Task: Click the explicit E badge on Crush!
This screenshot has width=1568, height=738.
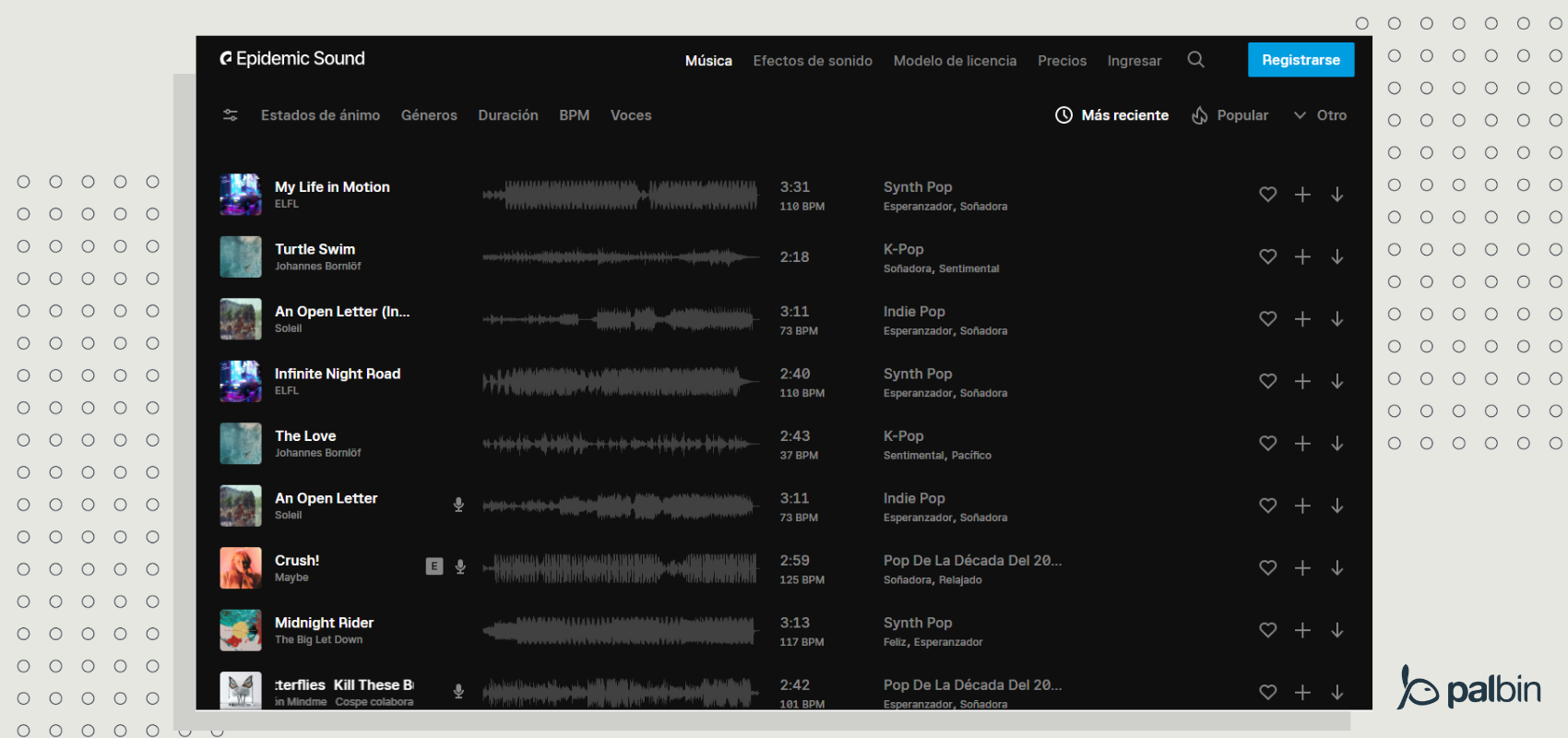Action: pyautogui.click(x=434, y=566)
